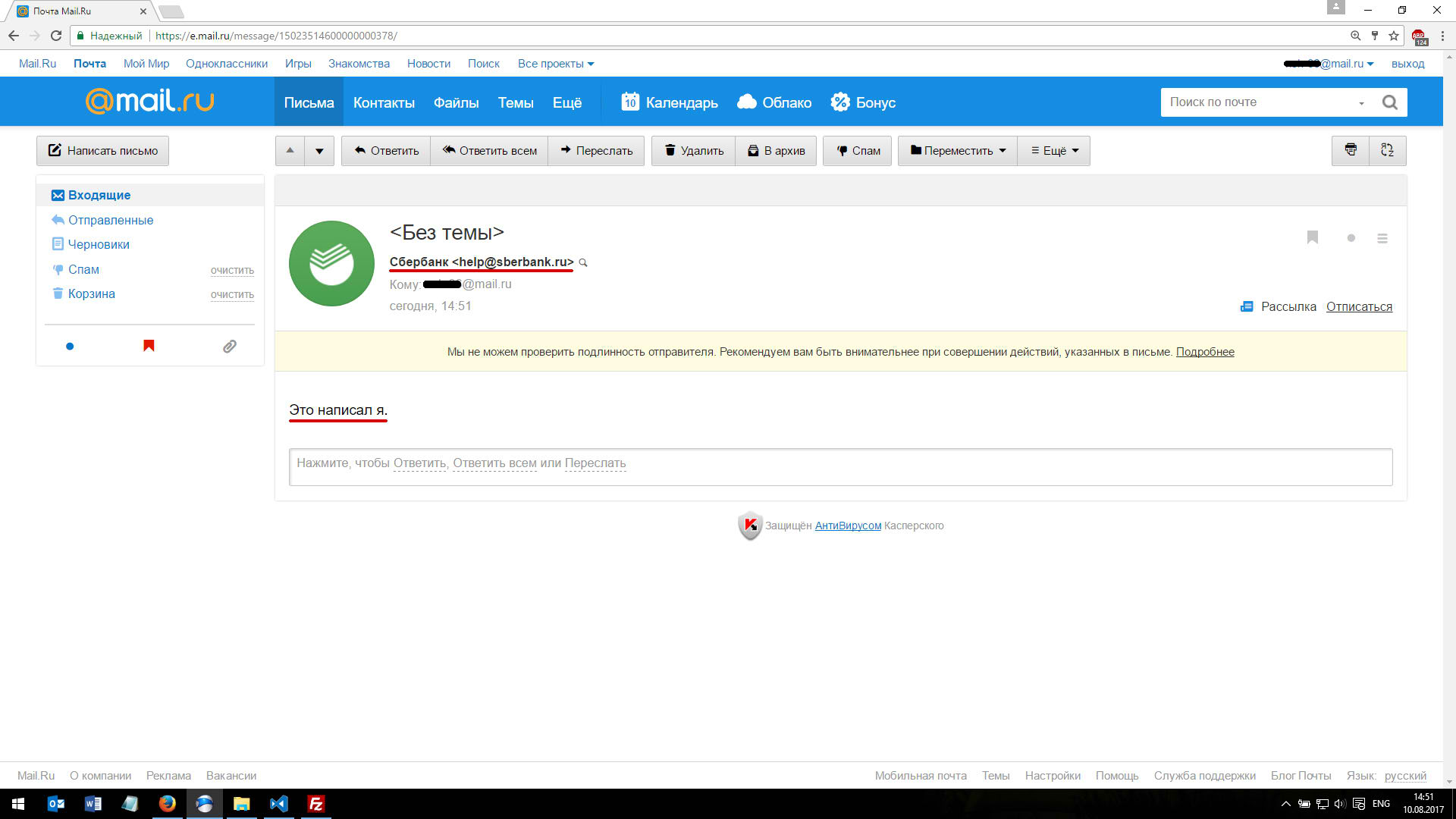The image size is (1456, 819).
Task: Click the mail search magnifier icon
Action: pyautogui.click(x=1389, y=102)
